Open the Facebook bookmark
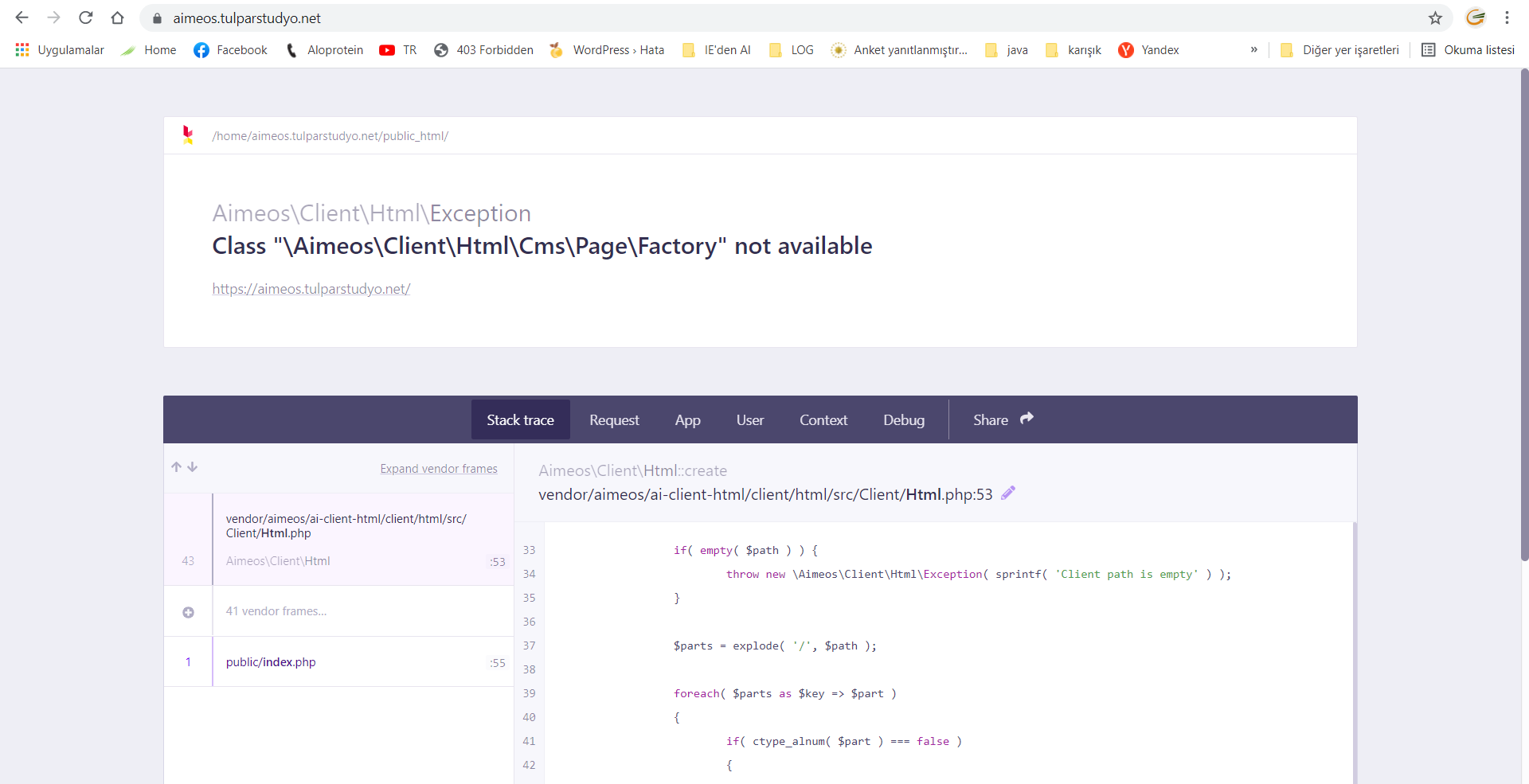Viewport: 1529px width, 784px height. pos(231,50)
